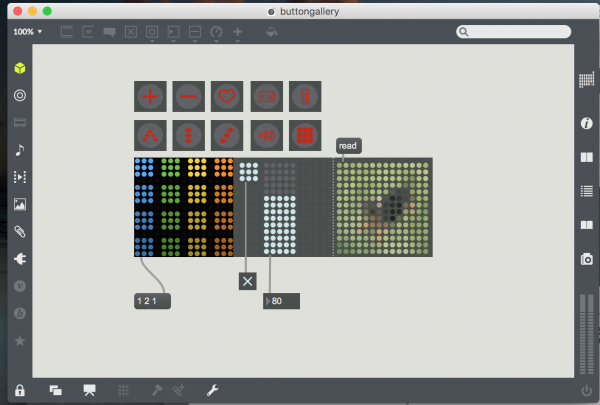Expand the number box toolbar dropdown

173,33
